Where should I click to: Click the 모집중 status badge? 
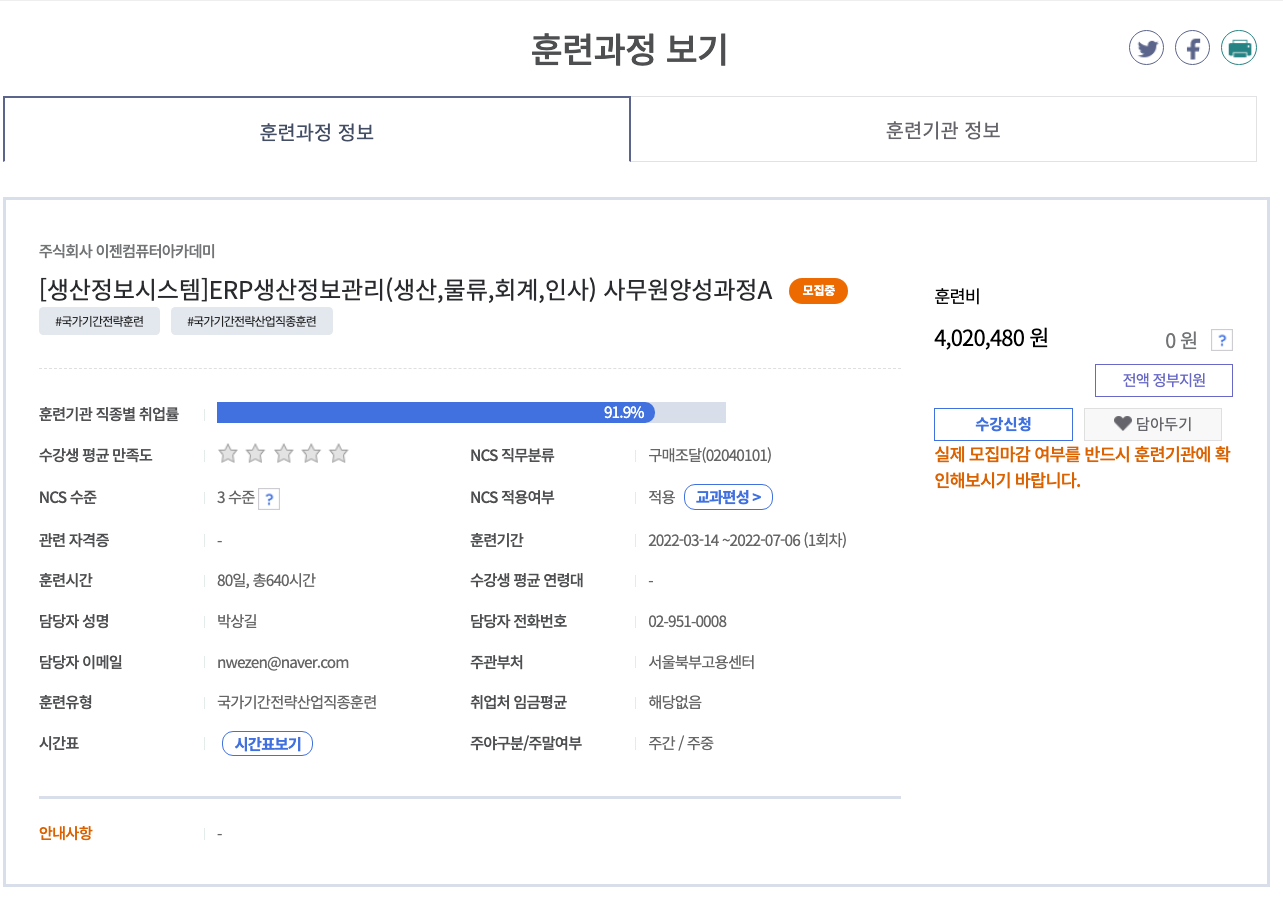(818, 291)
